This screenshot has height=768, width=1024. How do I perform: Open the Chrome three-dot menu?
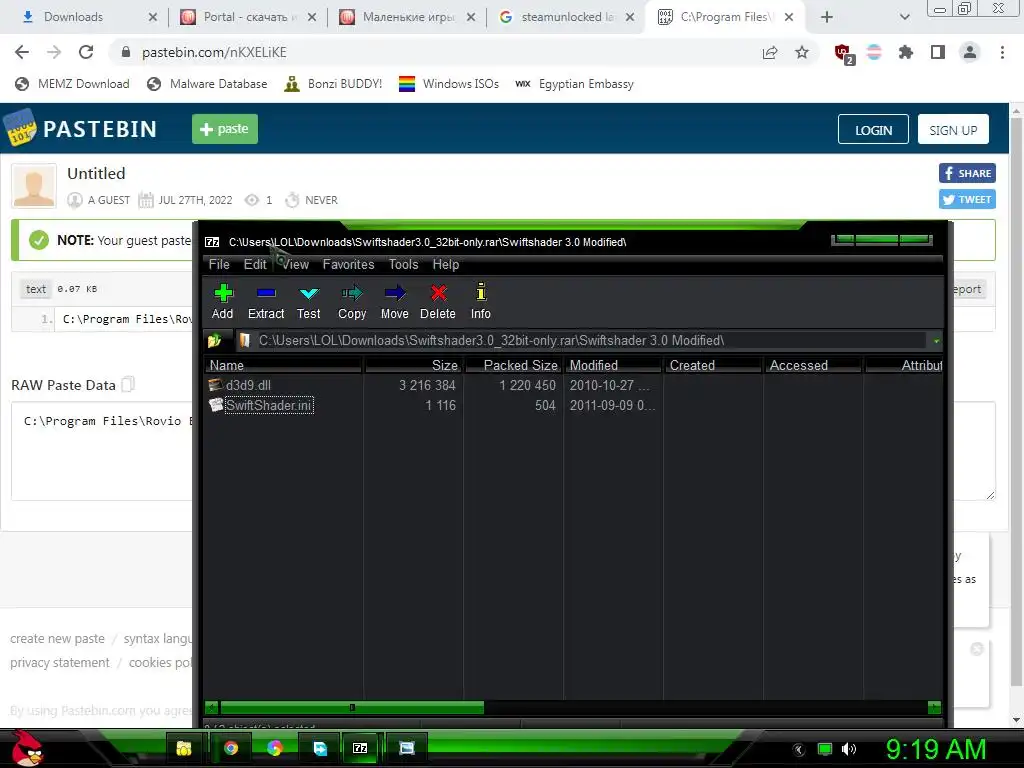(x=1002, y=52)
